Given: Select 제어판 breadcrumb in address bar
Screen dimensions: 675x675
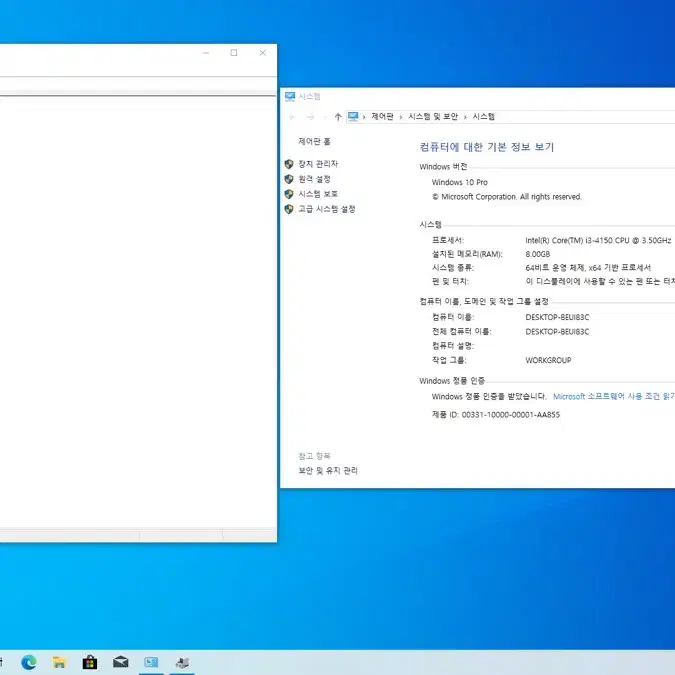Looking at the screenshot, I should pyautogui.click(x=382, y=117).
